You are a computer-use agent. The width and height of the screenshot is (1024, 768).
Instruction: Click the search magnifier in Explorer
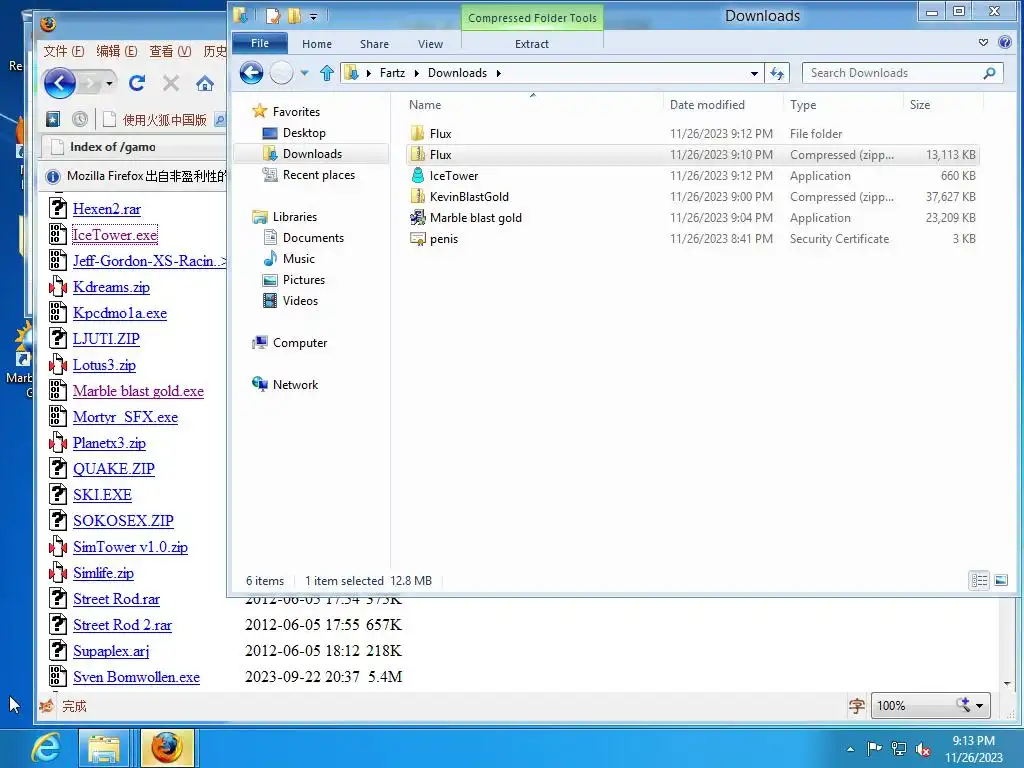tap(989, 73)
